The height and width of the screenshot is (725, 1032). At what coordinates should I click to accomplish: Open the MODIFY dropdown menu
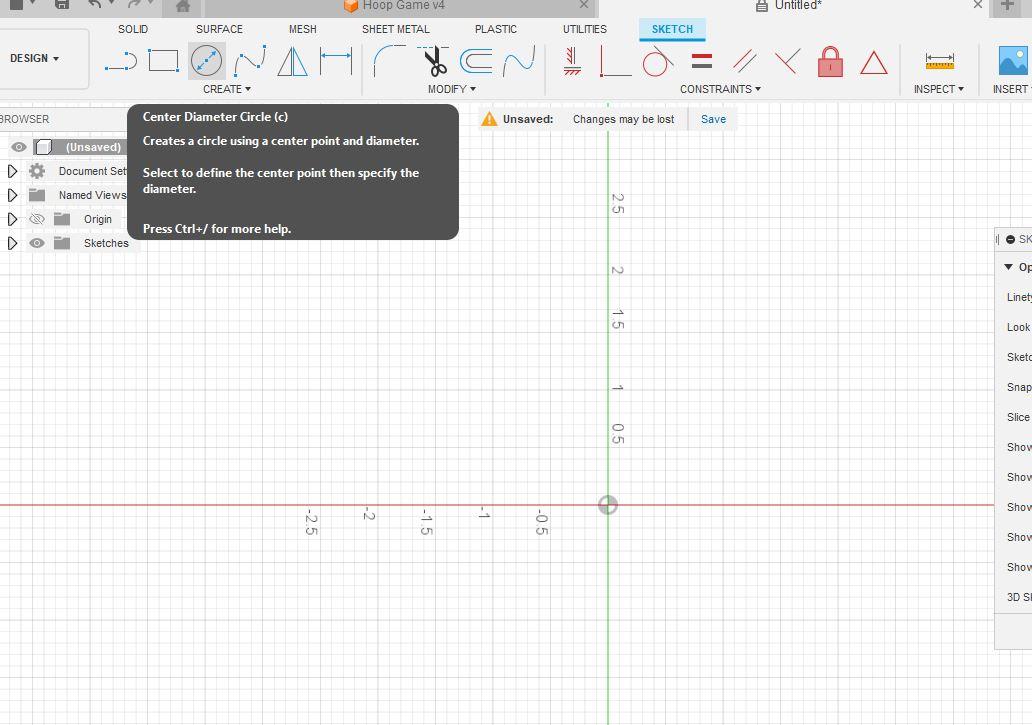pos(452,89)
